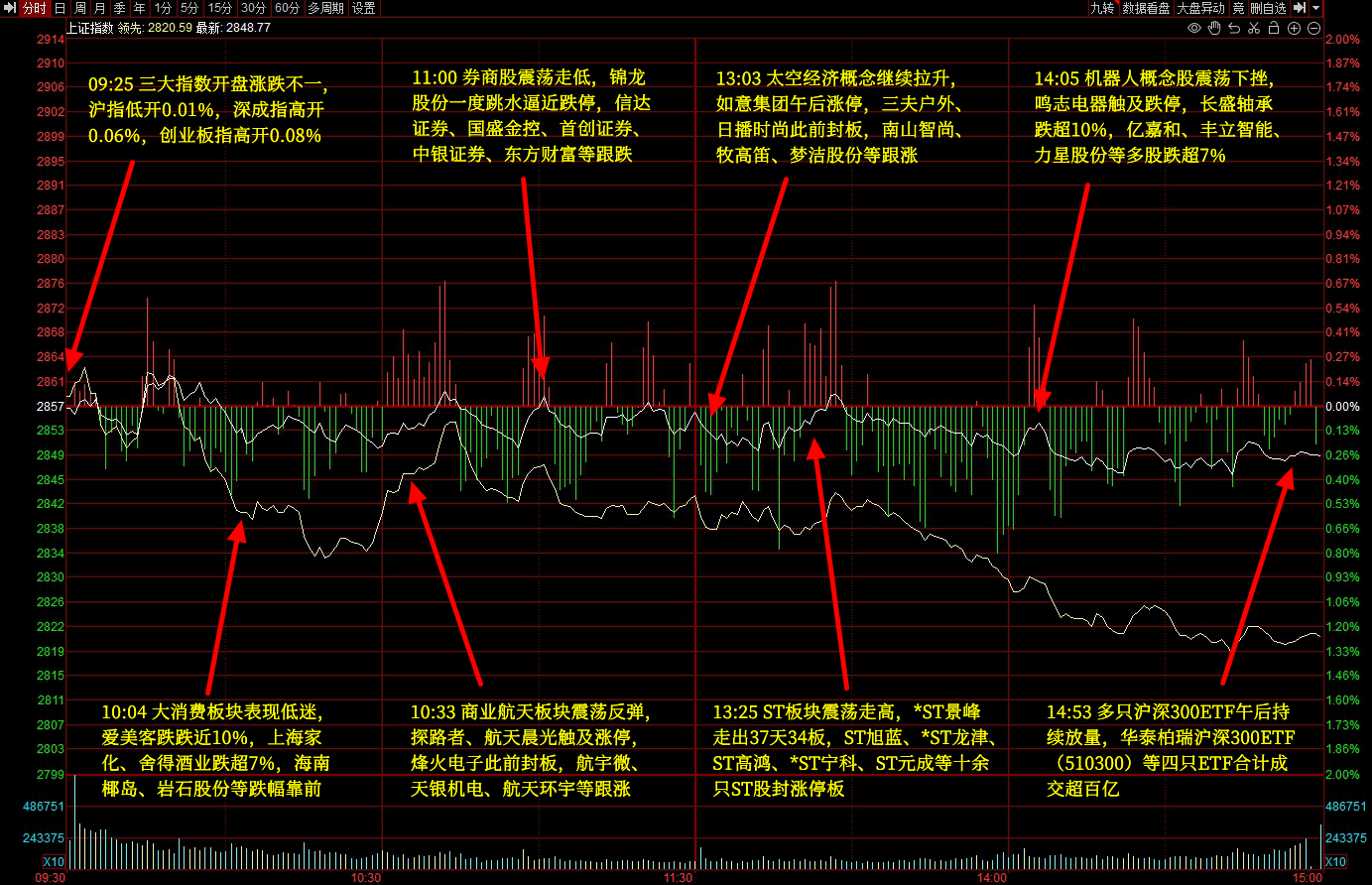This screenshot has width=1372, height=885.
Task: Open the 多周期 multi-period view
Action: 325,8
